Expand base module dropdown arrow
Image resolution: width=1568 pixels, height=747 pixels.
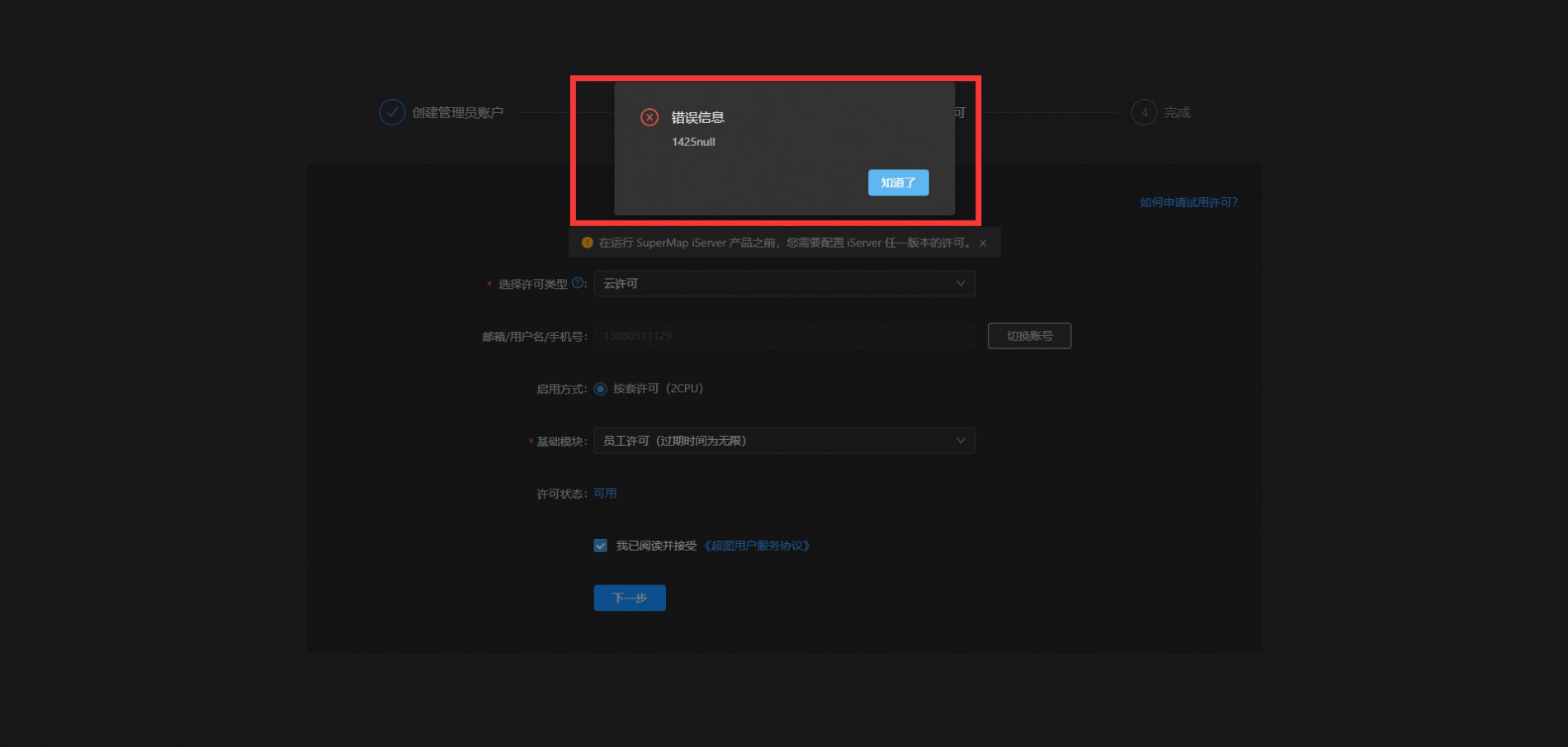961,441
